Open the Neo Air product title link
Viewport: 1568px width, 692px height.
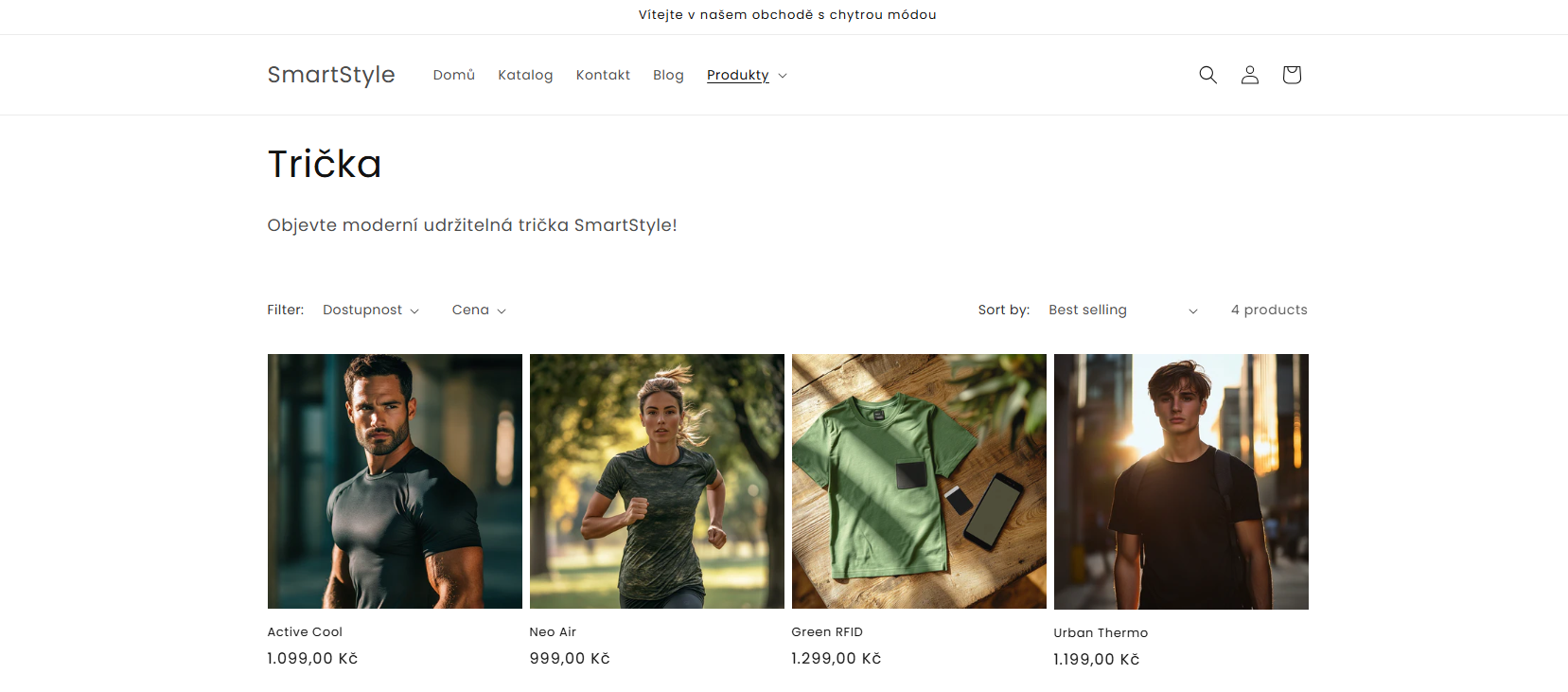point(553,631)
